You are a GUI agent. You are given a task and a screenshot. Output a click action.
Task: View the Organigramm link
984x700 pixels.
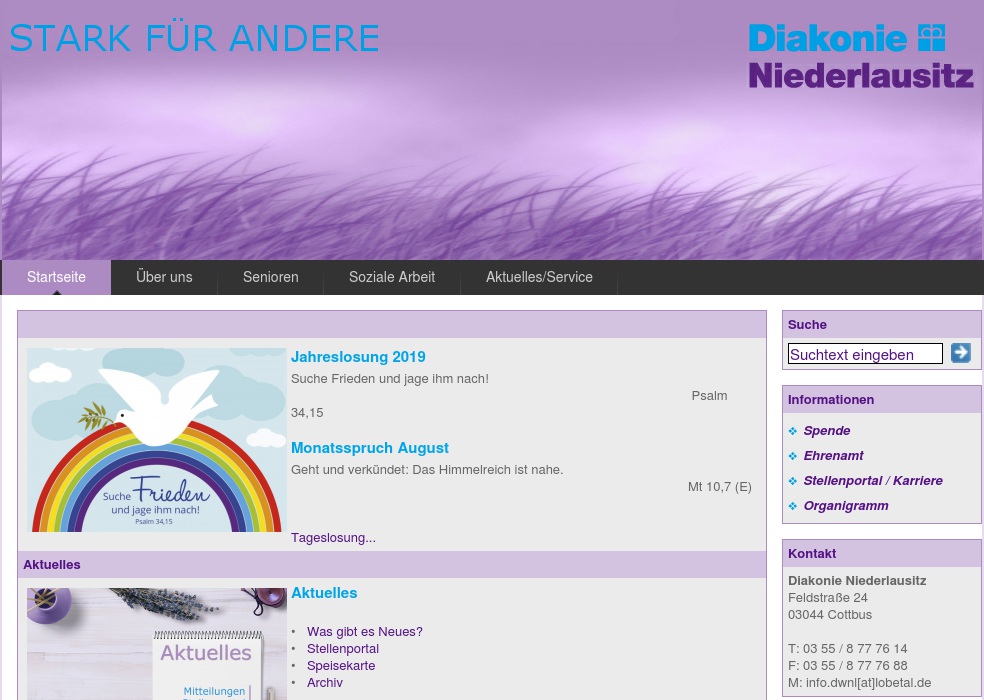pyautogui.click(x=845, y=506)
